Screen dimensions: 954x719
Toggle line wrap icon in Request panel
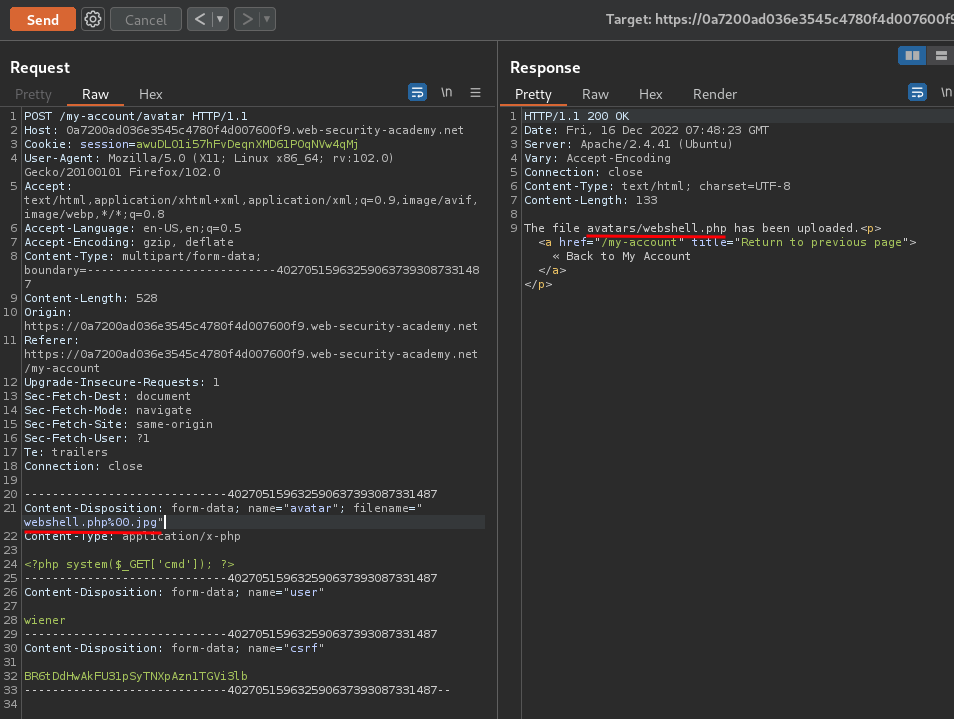[417, 92]
